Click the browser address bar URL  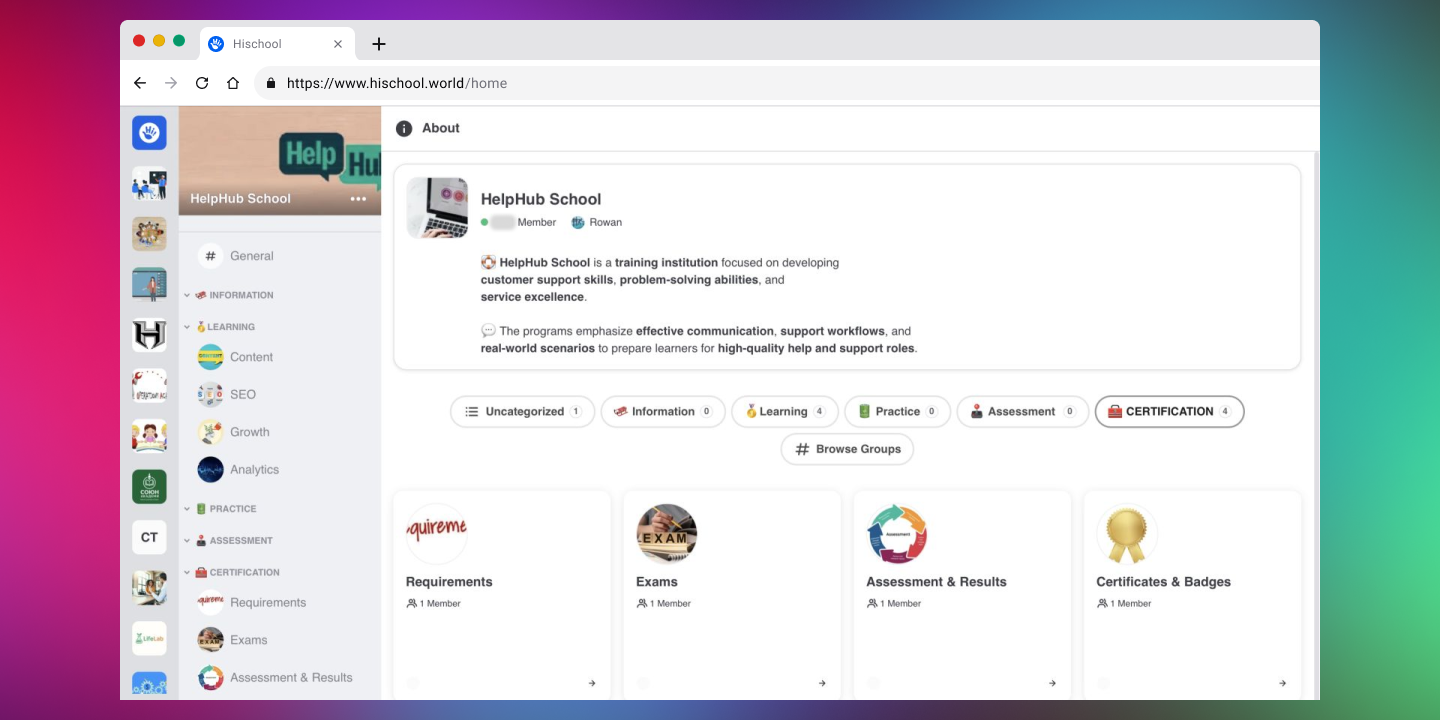(x=397, y=83)
